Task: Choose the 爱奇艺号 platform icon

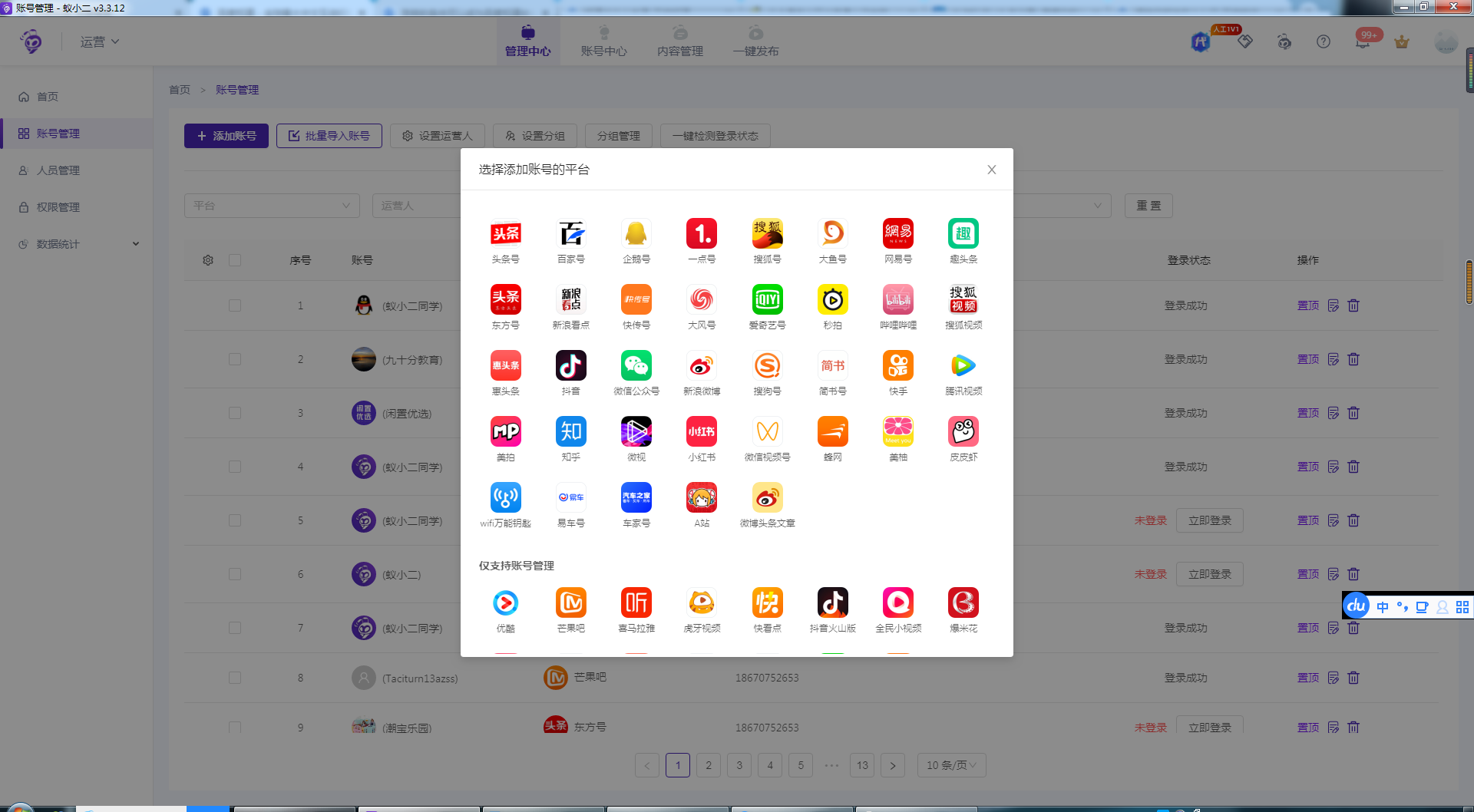Action: [768, 299]
